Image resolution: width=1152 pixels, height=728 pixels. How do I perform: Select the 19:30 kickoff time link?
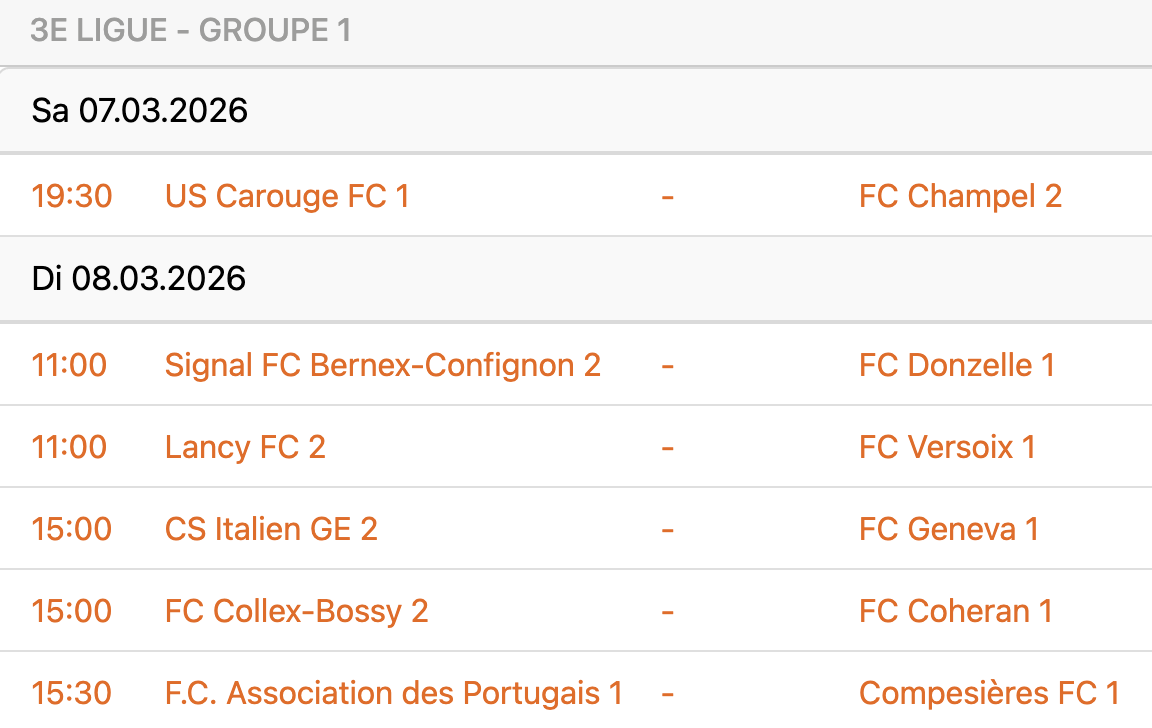tap(72, 196)
